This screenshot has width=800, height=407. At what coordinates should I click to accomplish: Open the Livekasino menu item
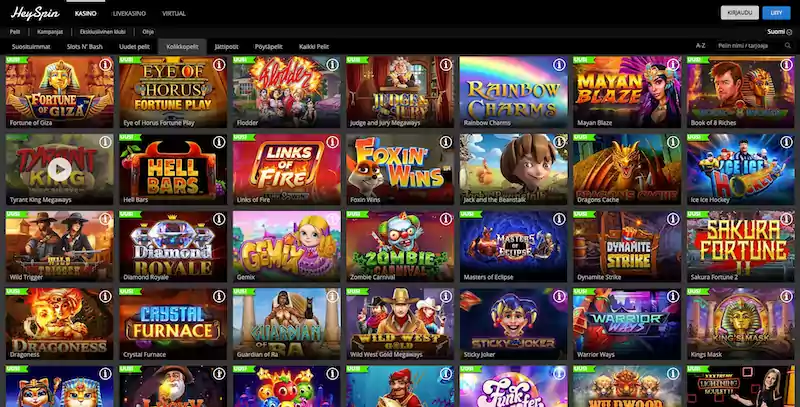[x=129, y=14]
